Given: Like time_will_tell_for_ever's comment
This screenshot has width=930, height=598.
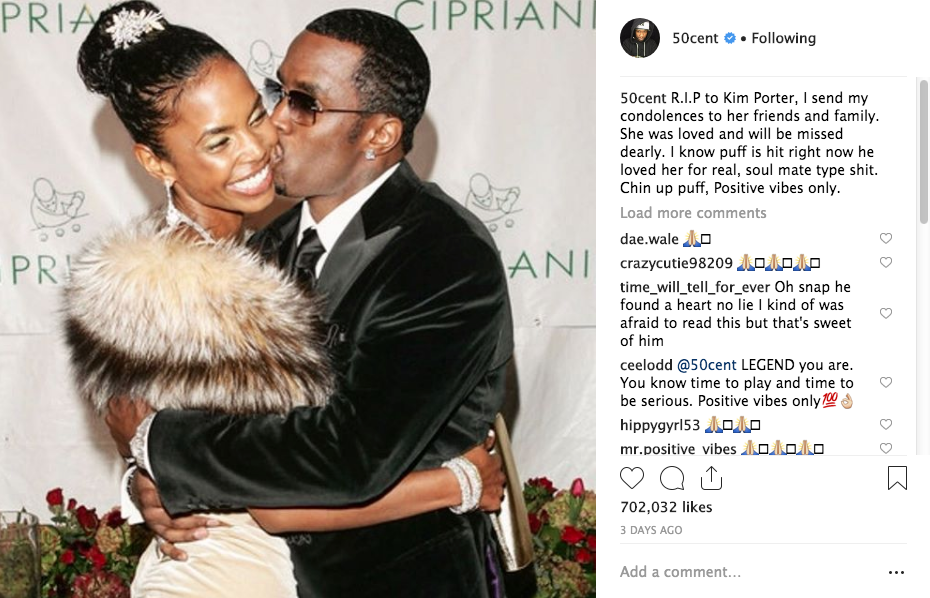Looking at the screenshot, I should pyautogui.click(x=886, y=313).
